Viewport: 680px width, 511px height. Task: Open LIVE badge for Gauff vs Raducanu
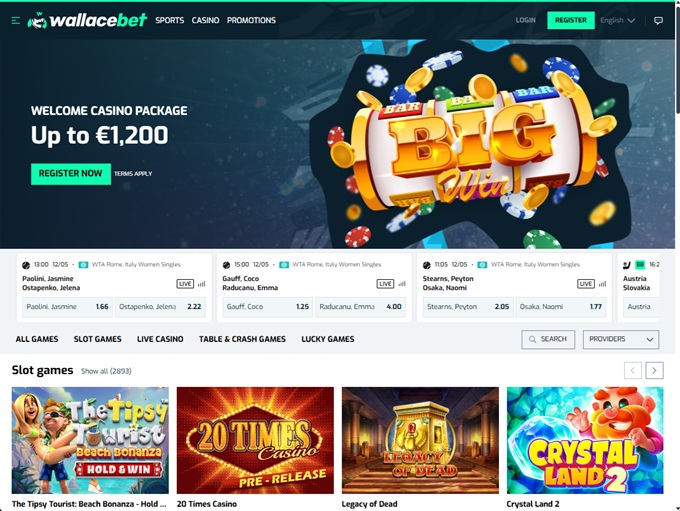(x=386, y=284)
